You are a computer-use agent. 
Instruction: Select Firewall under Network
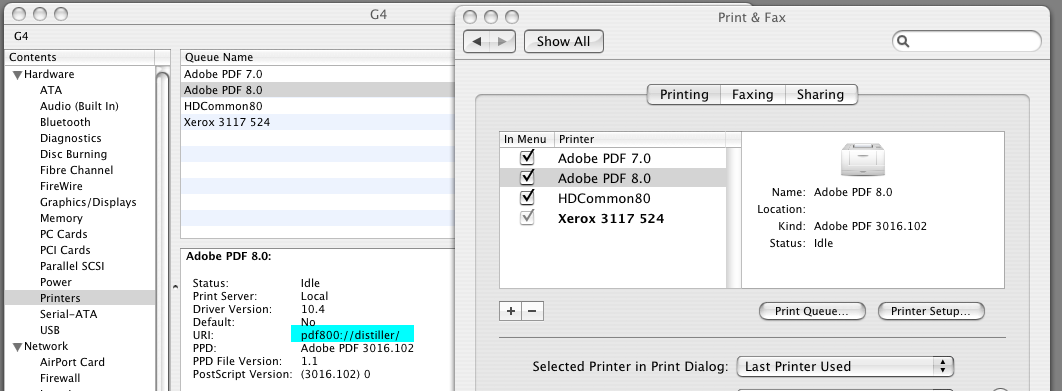tap(60, 378)
